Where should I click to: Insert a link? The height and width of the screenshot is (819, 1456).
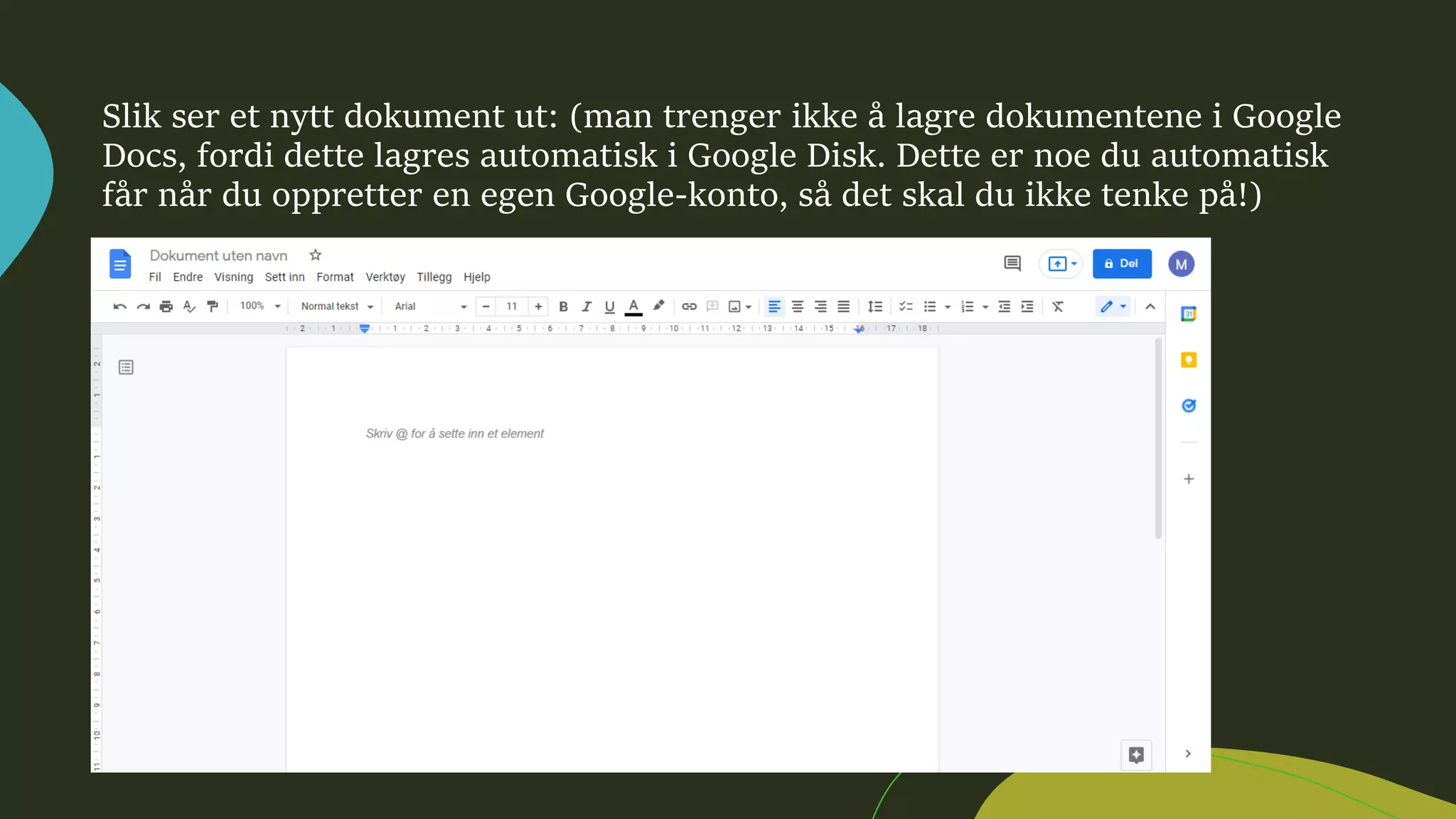click(x=689, y=306)
